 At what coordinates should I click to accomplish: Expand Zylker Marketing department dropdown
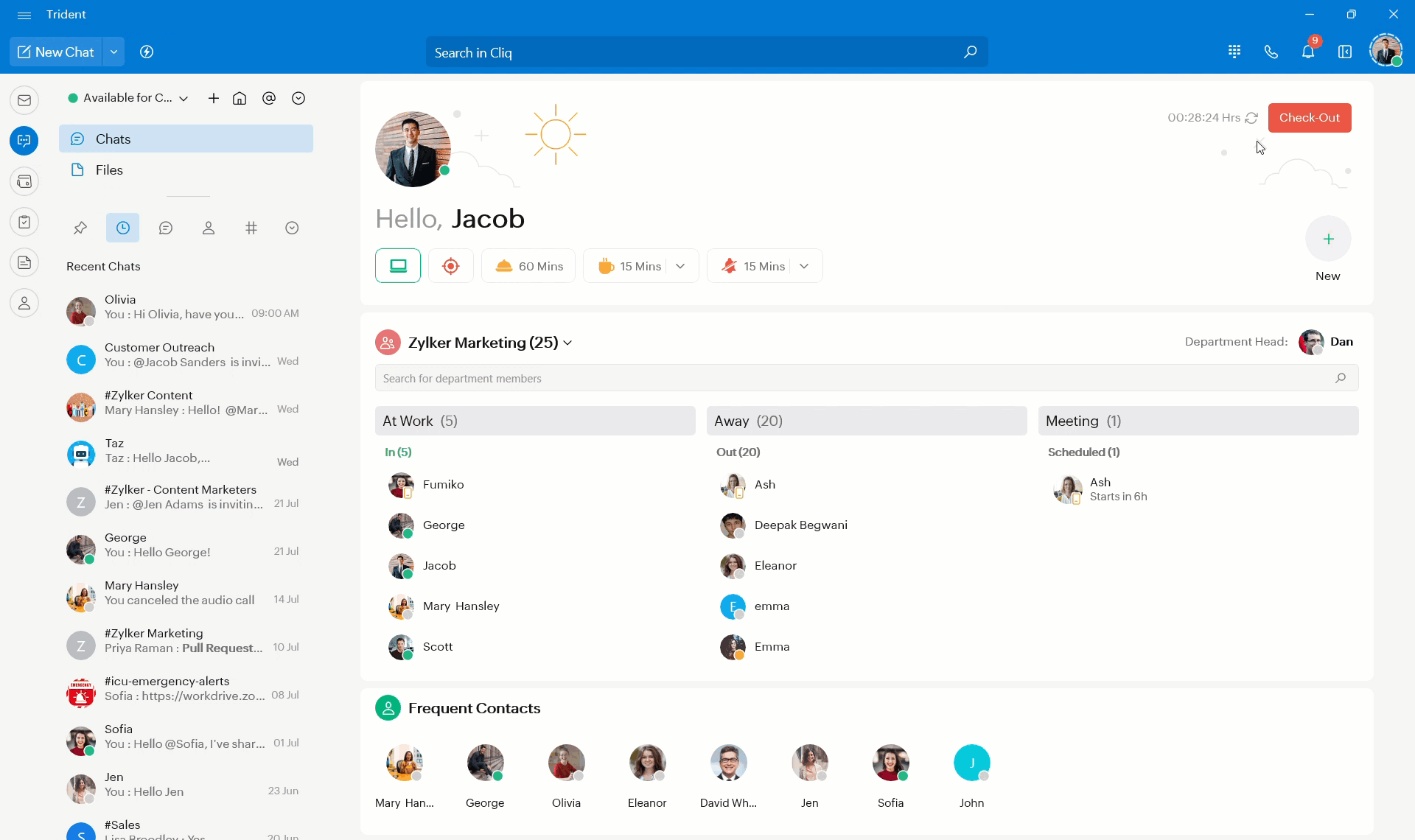tap(567, 343)
